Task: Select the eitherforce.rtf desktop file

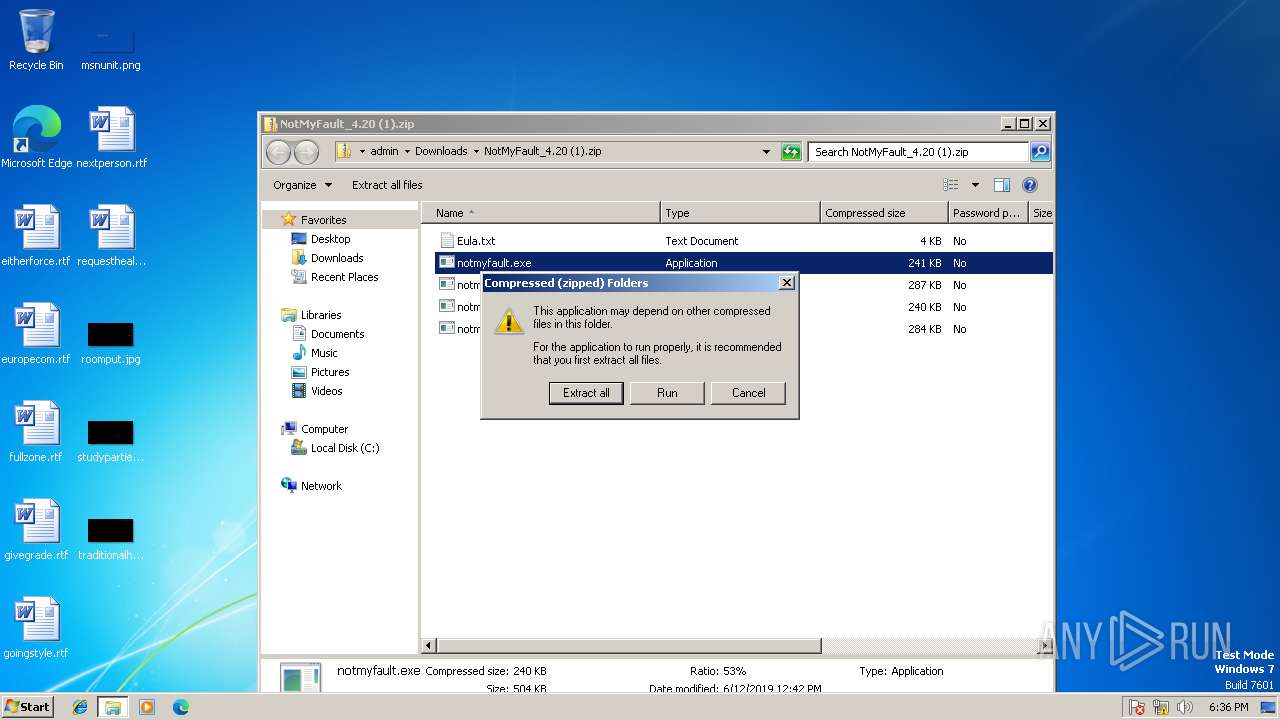Action: pos(36,236)
